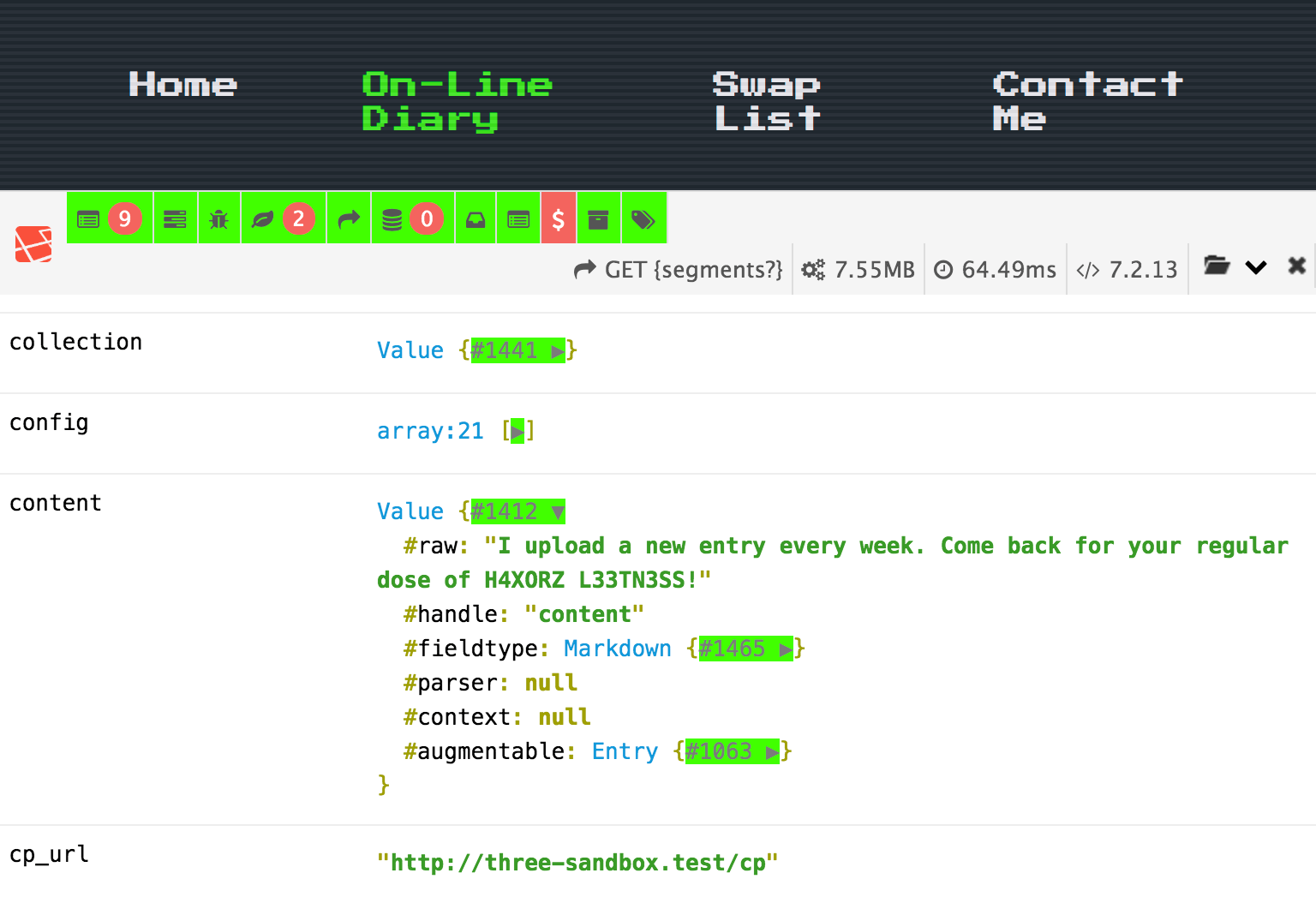
Task: Open the Exceptions bug panel
Action: 219,218
